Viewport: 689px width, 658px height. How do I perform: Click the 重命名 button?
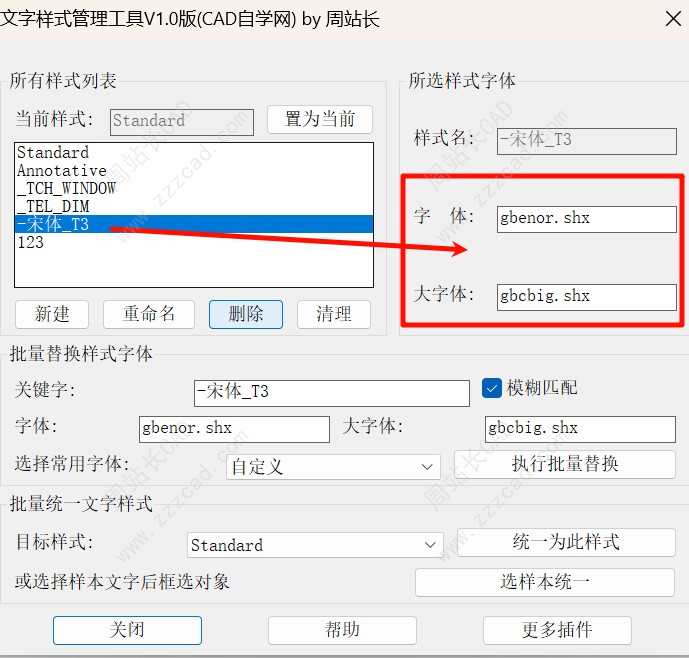[149, 314]
